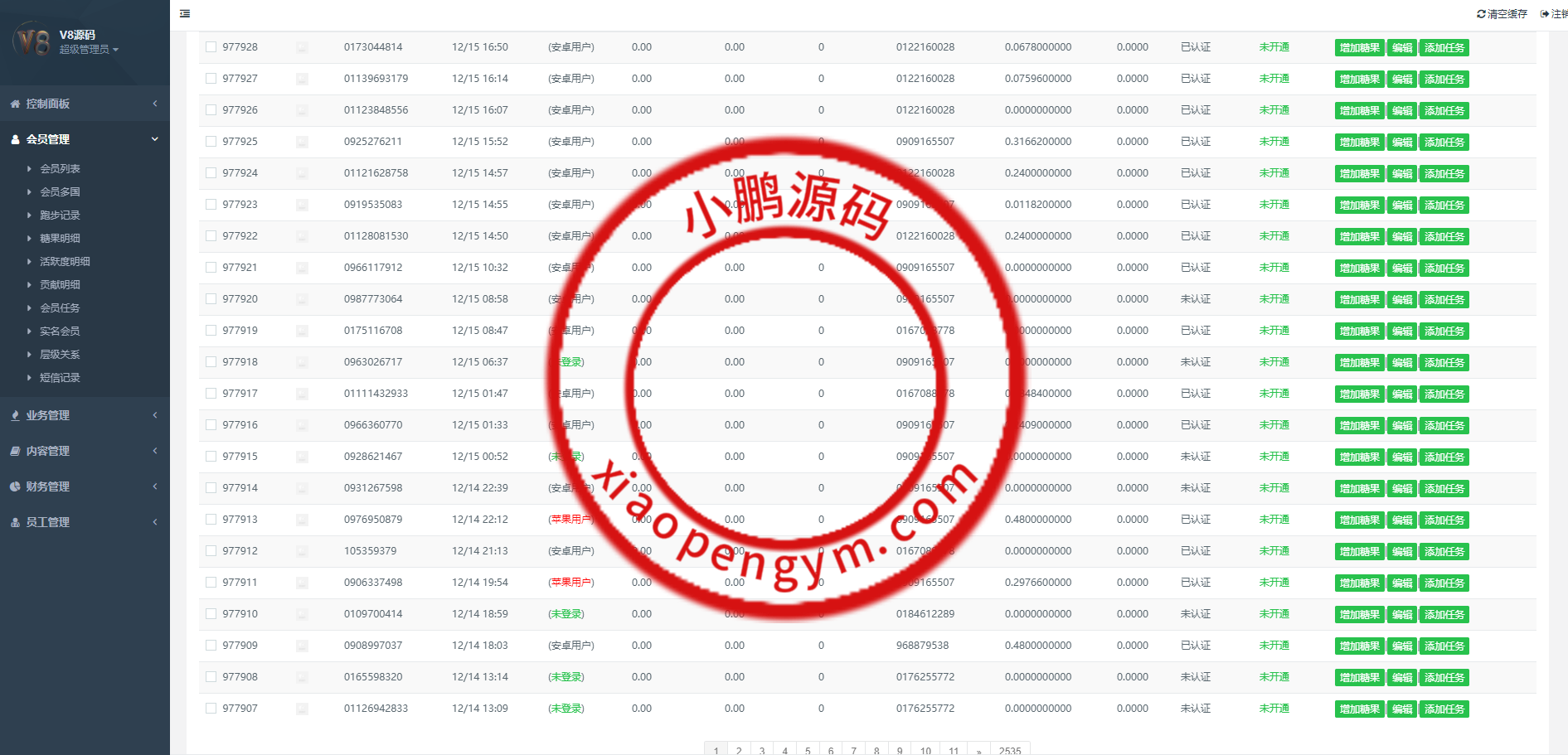The width and height of the screenshot is (1568, 755).
Task: Select the checkbox for member 977910
Action: tap(211, 614)
